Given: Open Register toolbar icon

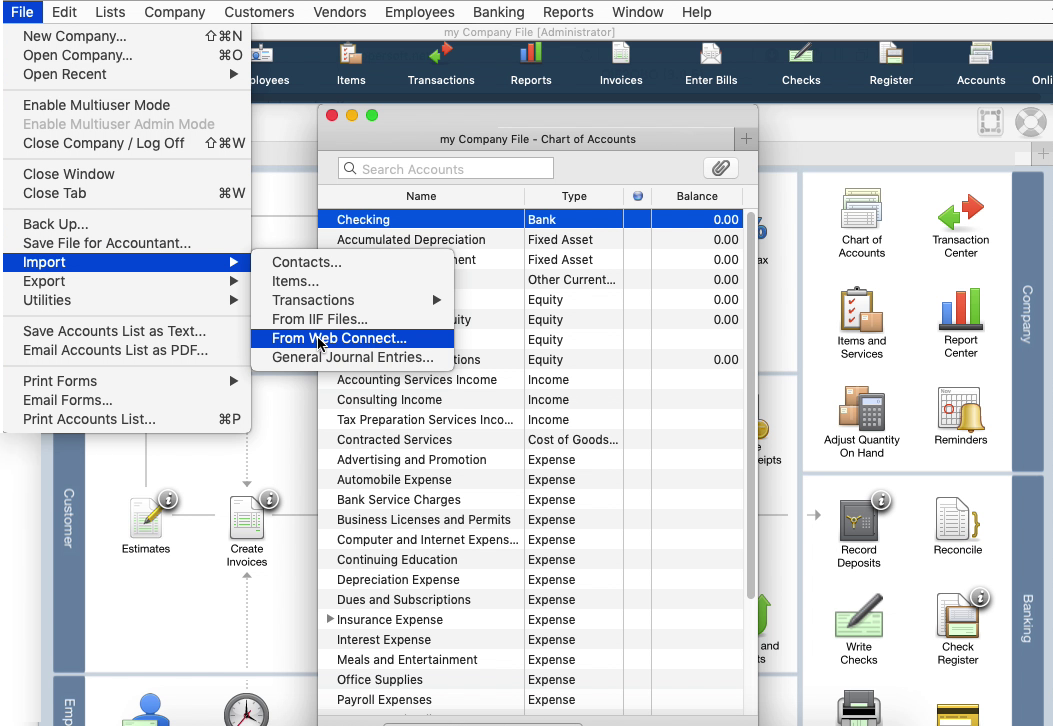Looking at the screenshot, I should [890, 64].
